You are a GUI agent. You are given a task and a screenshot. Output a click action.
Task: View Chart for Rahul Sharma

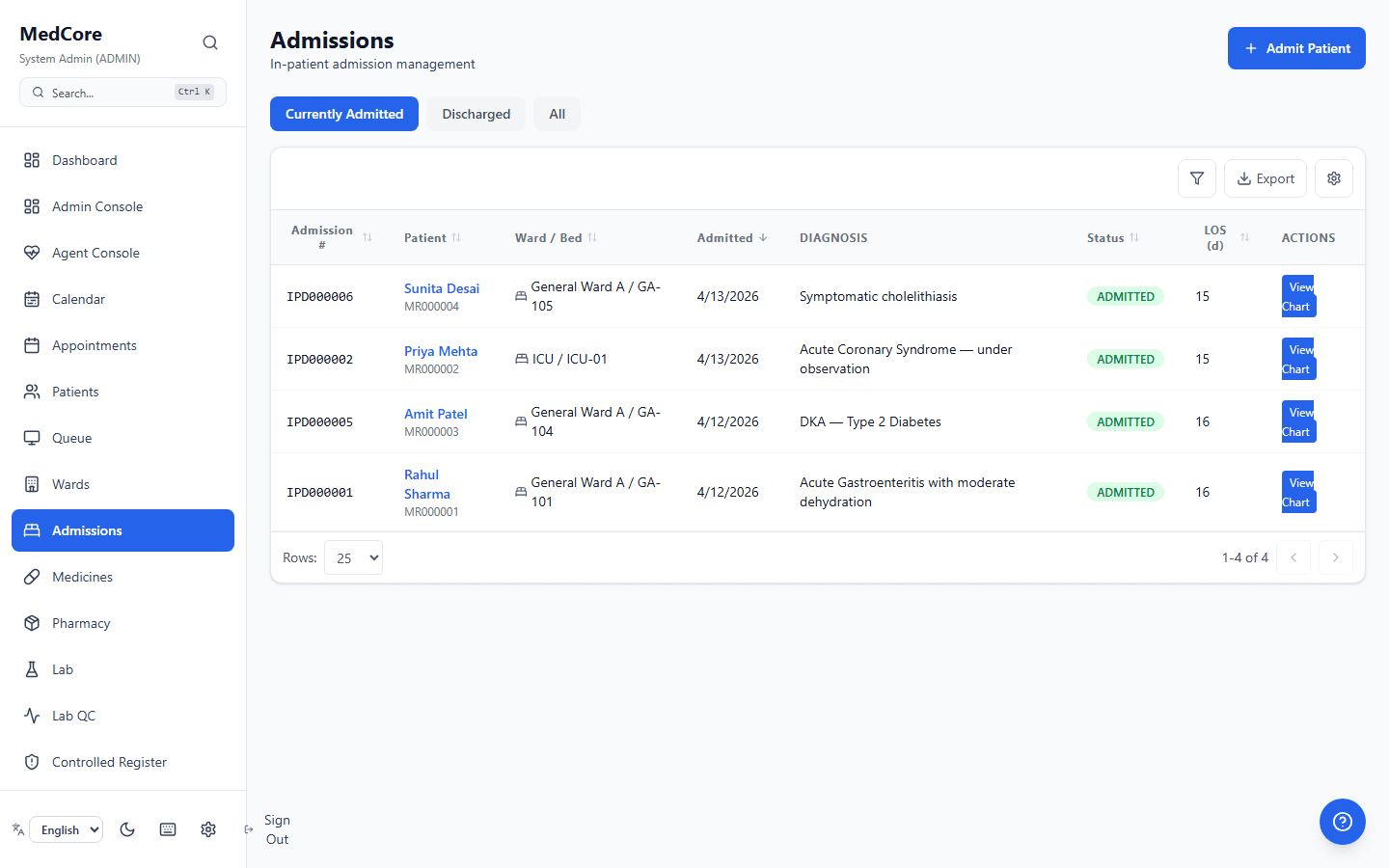(1299, 492)
